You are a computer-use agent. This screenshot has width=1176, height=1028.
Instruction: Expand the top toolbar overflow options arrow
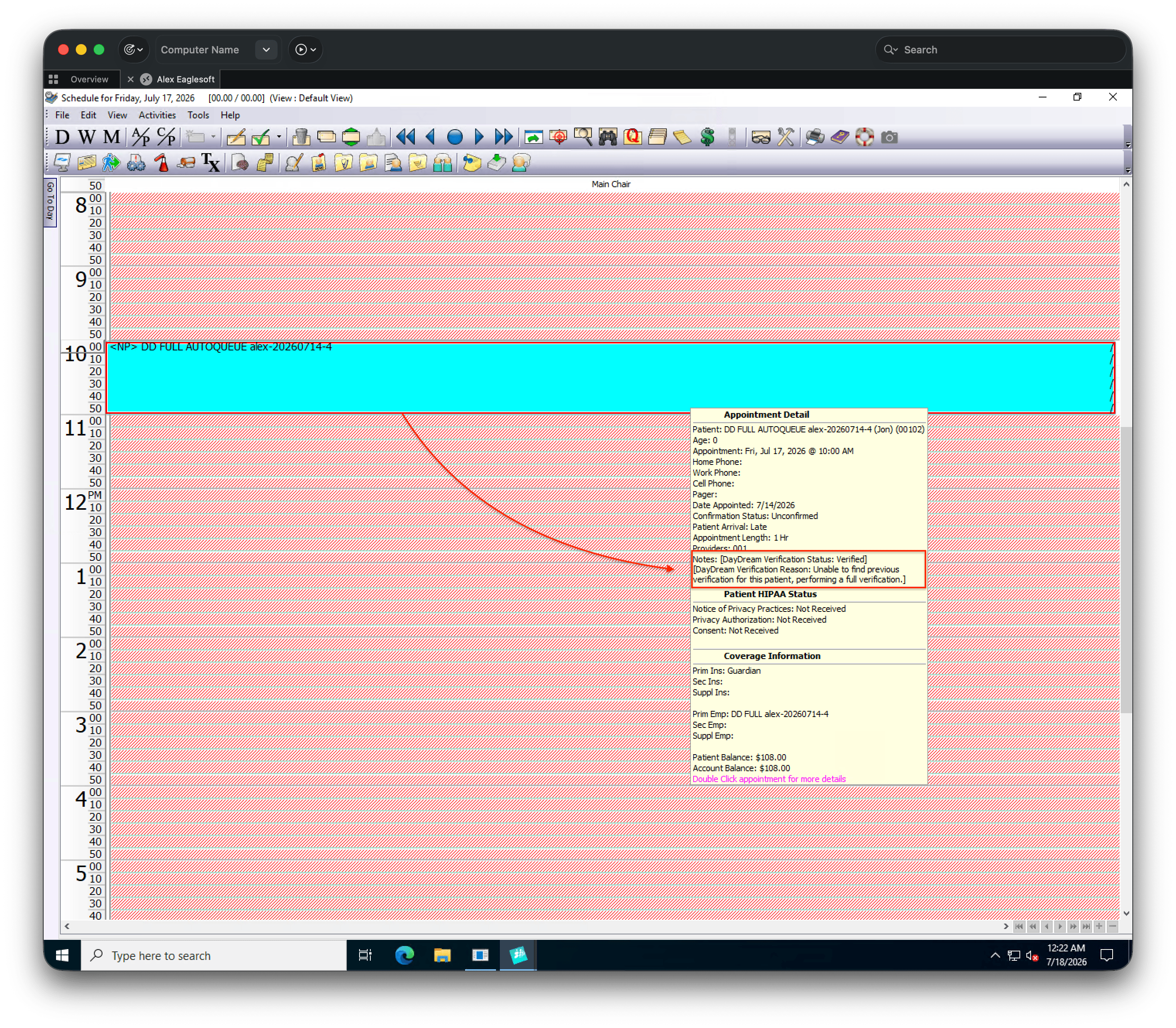(x=1128, y=145)
